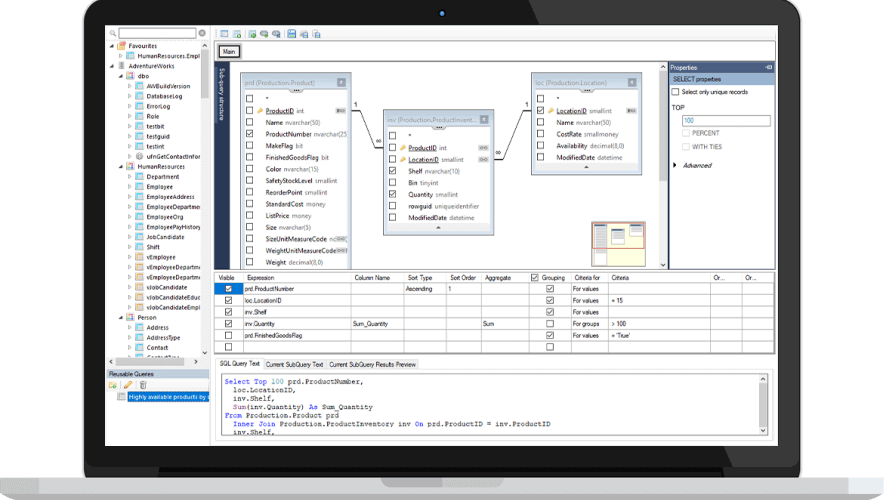Click the AdventureWorks database icon
This screenshot has width=884, height=500.
[x=122, y=66]
